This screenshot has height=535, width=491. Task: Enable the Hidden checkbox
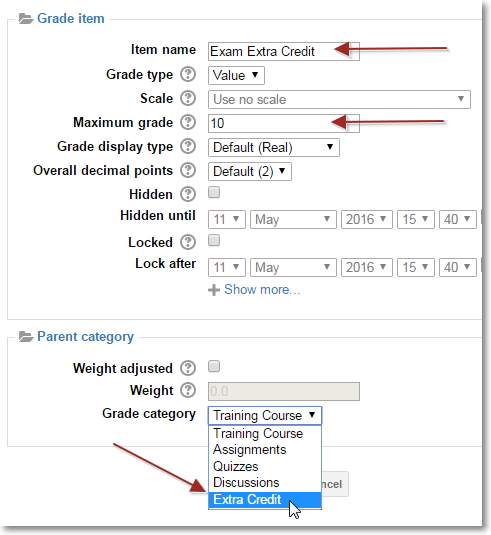point(214,192)
